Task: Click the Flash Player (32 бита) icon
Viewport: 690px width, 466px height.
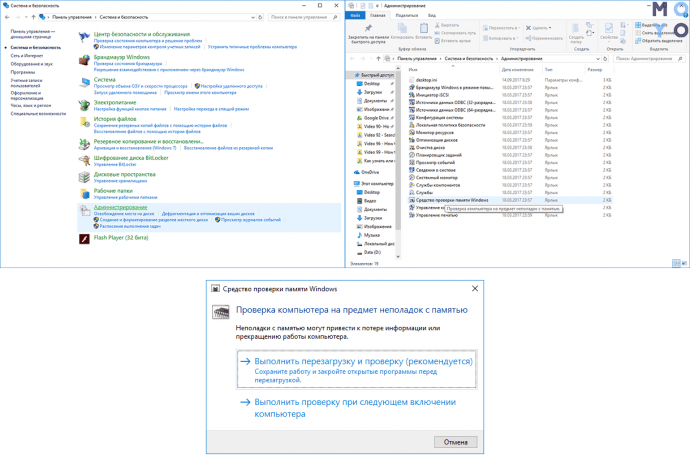Action: coord(84,239)
